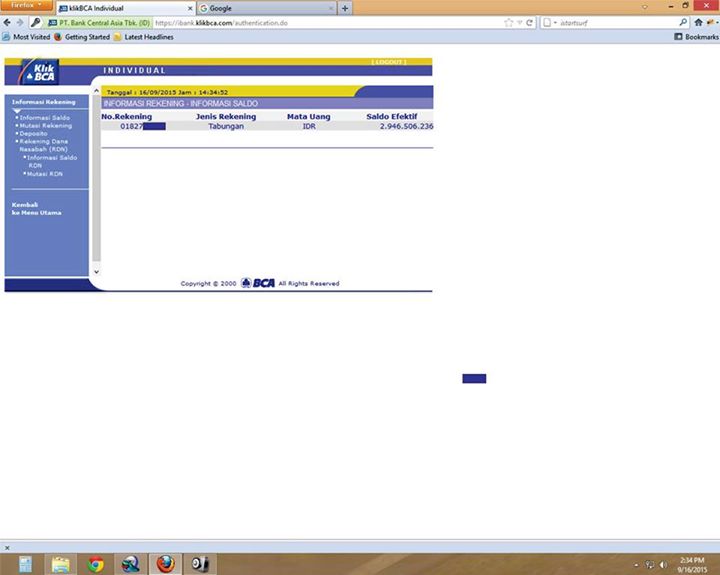This screenshot has width=720, height=575.
Task: Show hidden system tray icons
Action: tap(636, 565)
